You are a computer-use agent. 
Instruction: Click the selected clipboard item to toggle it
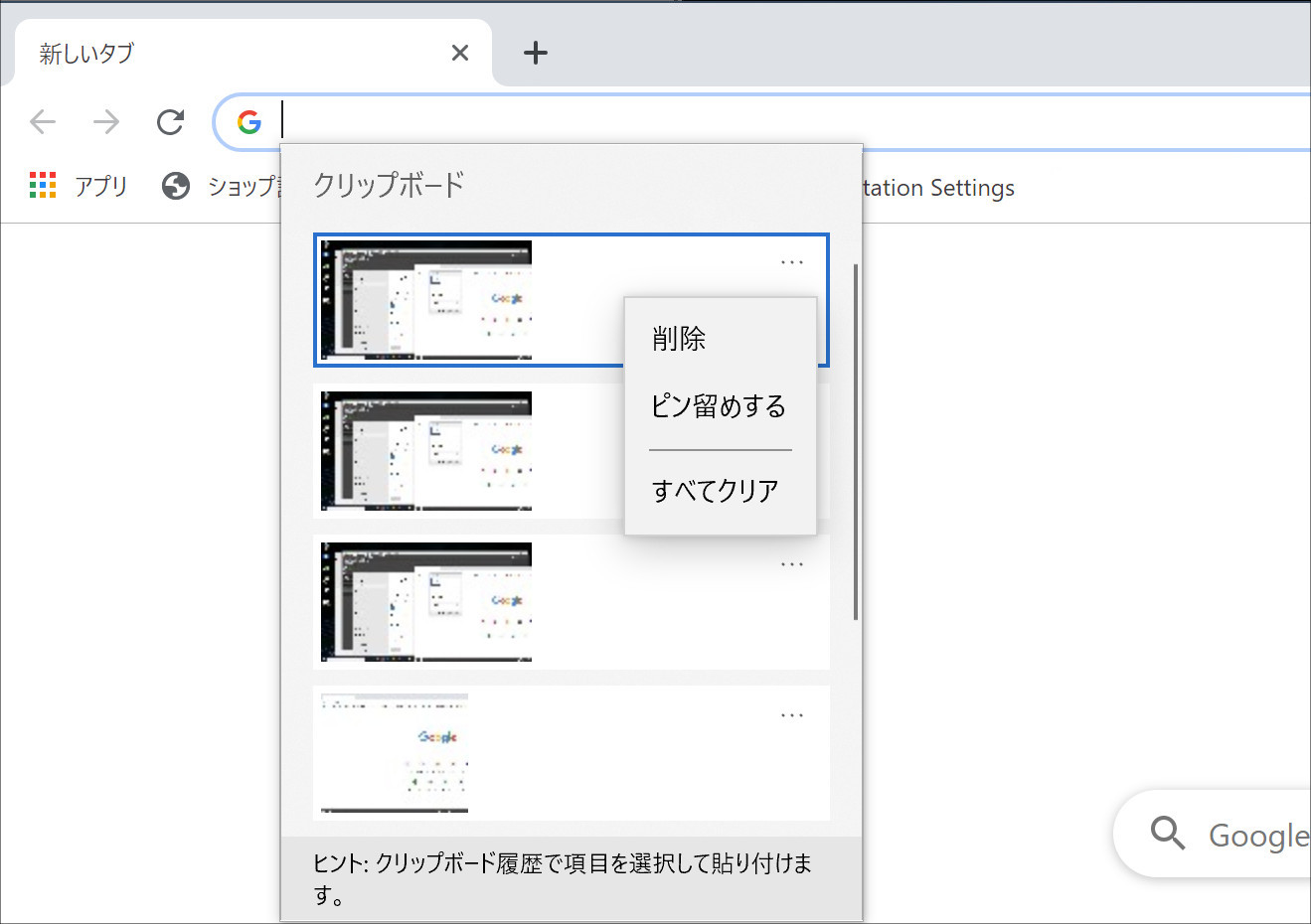[x=425, y=299]
